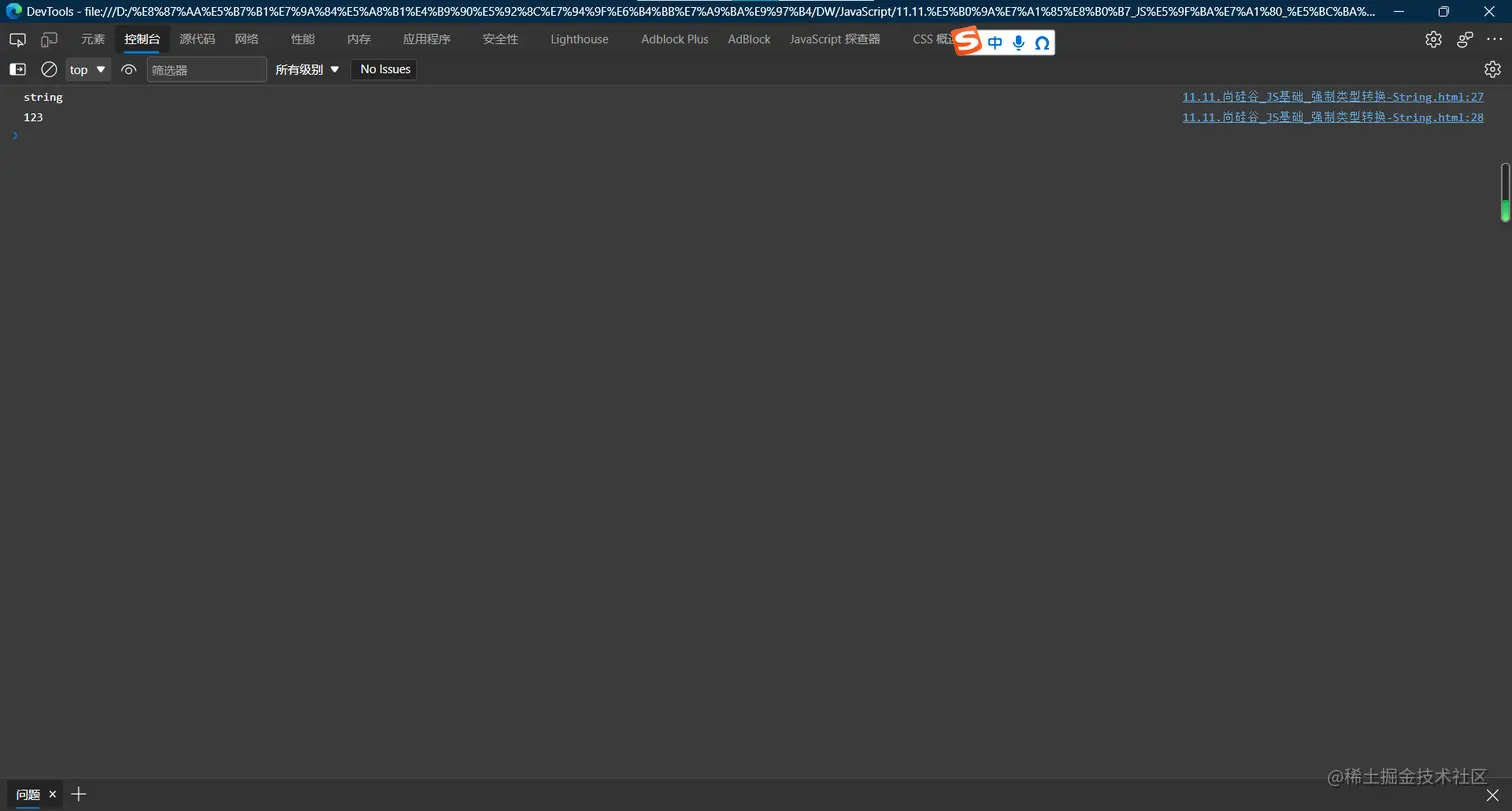
Task: Focus the 筛选器 filter input
Action: pyautogui.click(x=207, y=69)
